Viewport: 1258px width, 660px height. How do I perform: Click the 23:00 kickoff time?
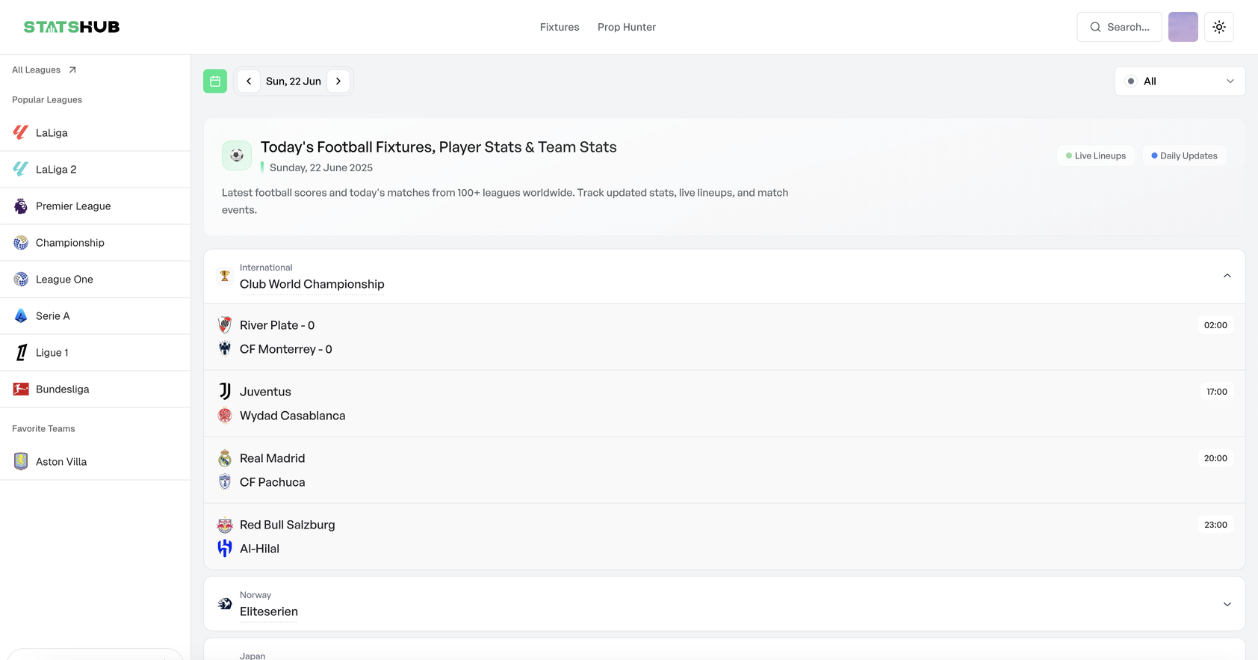[x=1216, y=525]
